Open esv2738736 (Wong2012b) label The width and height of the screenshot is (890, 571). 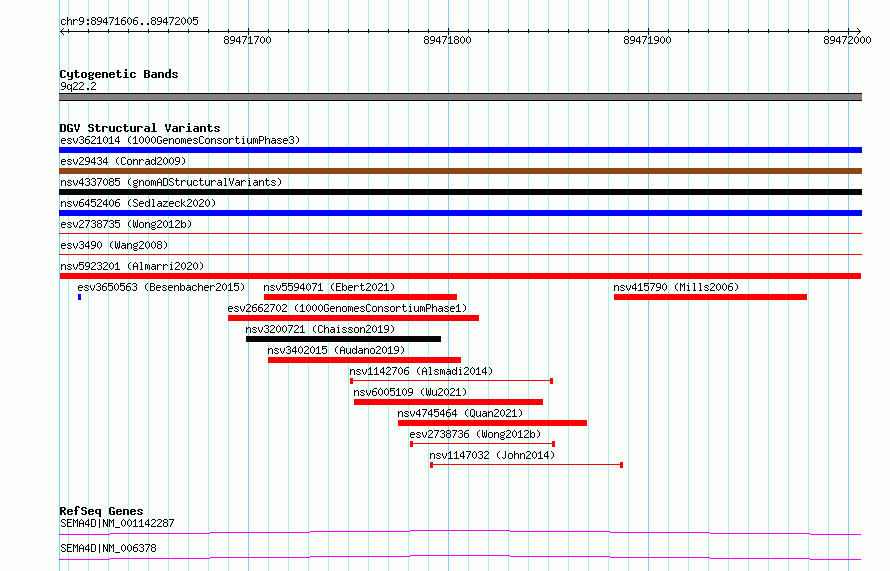[475, 434]
